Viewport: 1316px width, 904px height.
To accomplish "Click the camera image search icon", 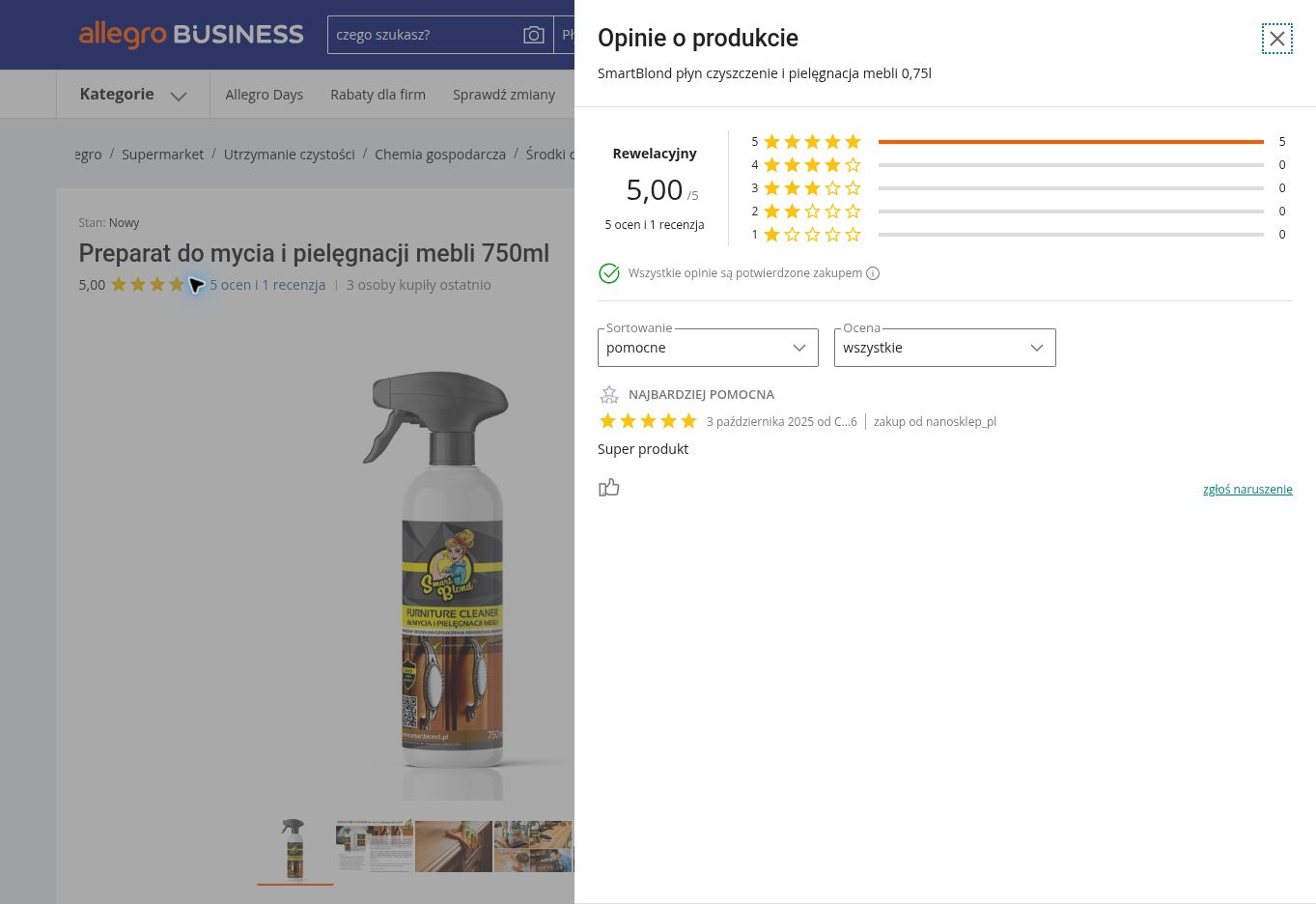I will tap(533, 35).
